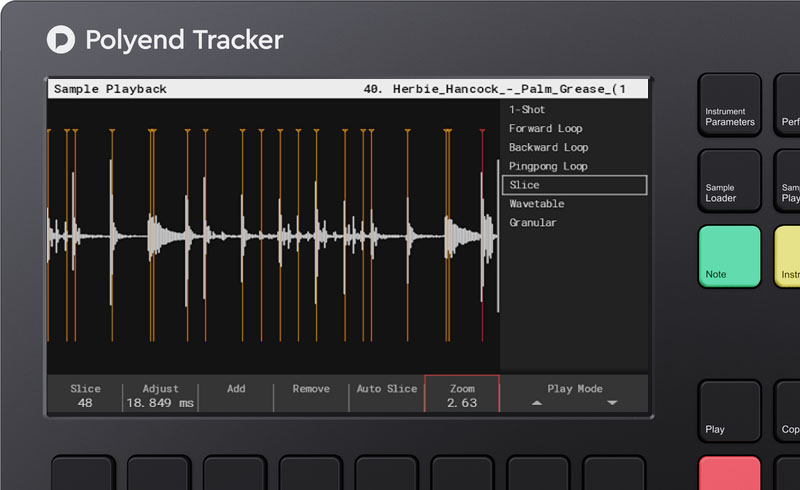Screen dimensions: 800x490
Task: Open the Instrument Parameters button
Action: coord(730,105)
